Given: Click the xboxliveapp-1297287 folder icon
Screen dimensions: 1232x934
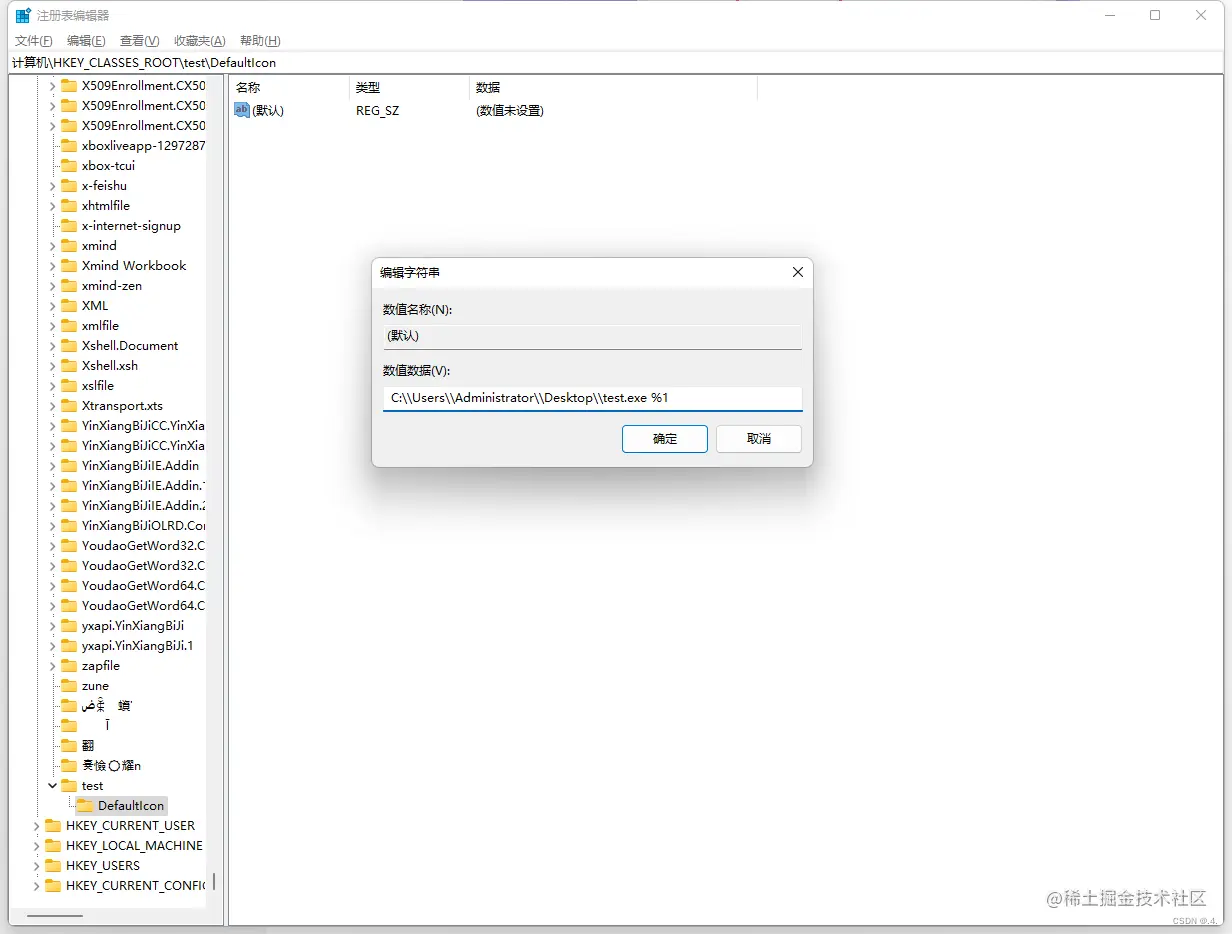Looking at the screenshot, I should [69, 146].
